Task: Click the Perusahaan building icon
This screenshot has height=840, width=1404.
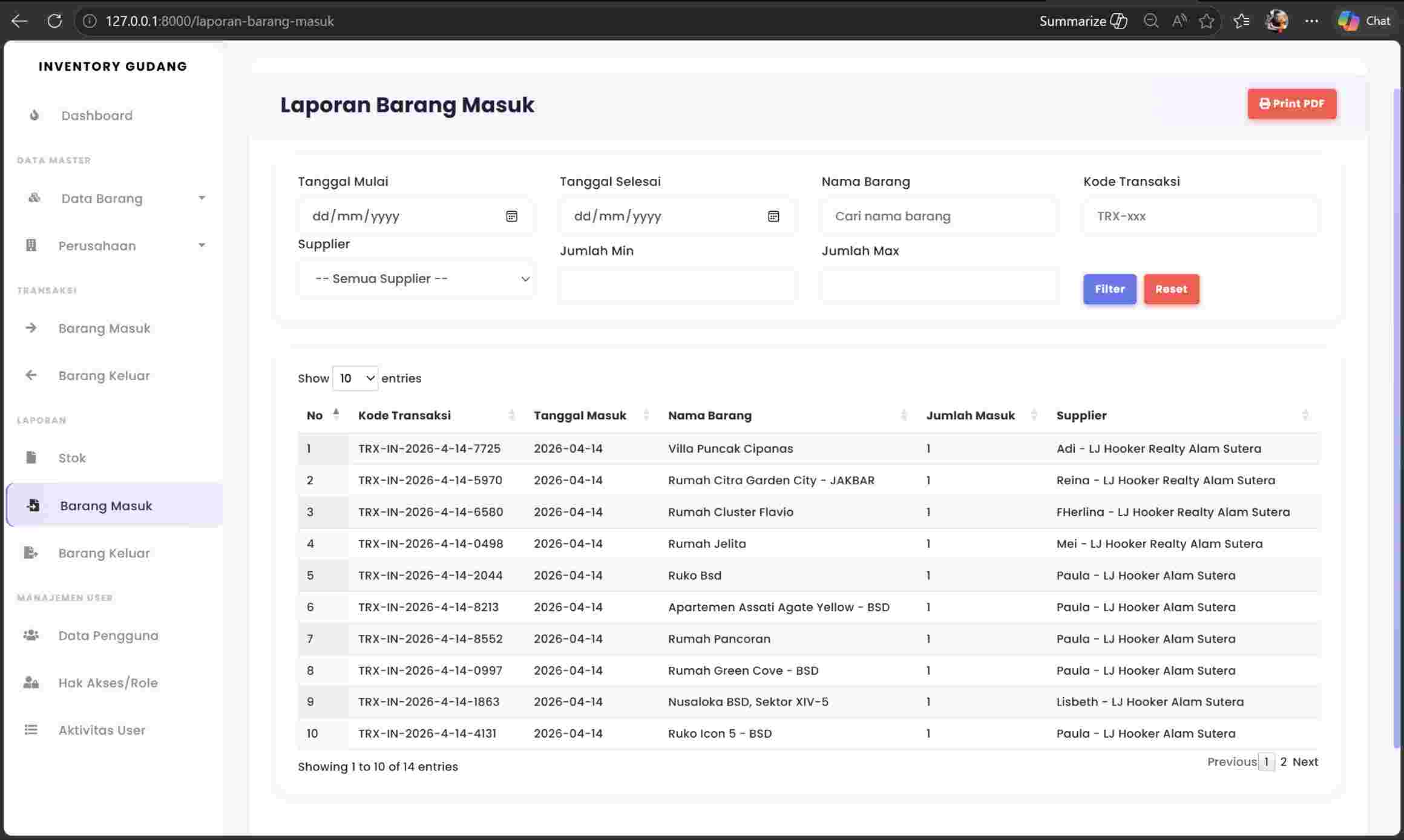Action: (x=31, y=245)
